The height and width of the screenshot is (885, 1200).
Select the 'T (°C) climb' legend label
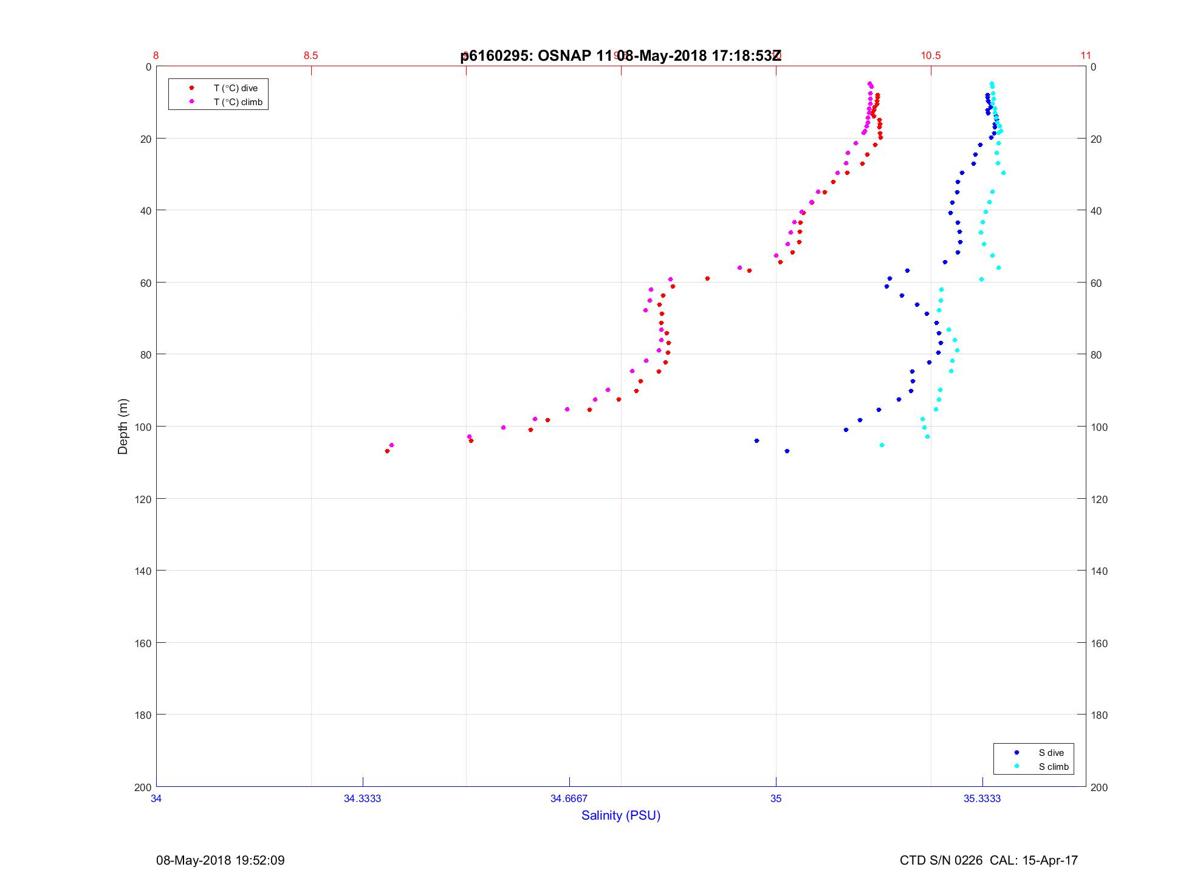[238, 102]
